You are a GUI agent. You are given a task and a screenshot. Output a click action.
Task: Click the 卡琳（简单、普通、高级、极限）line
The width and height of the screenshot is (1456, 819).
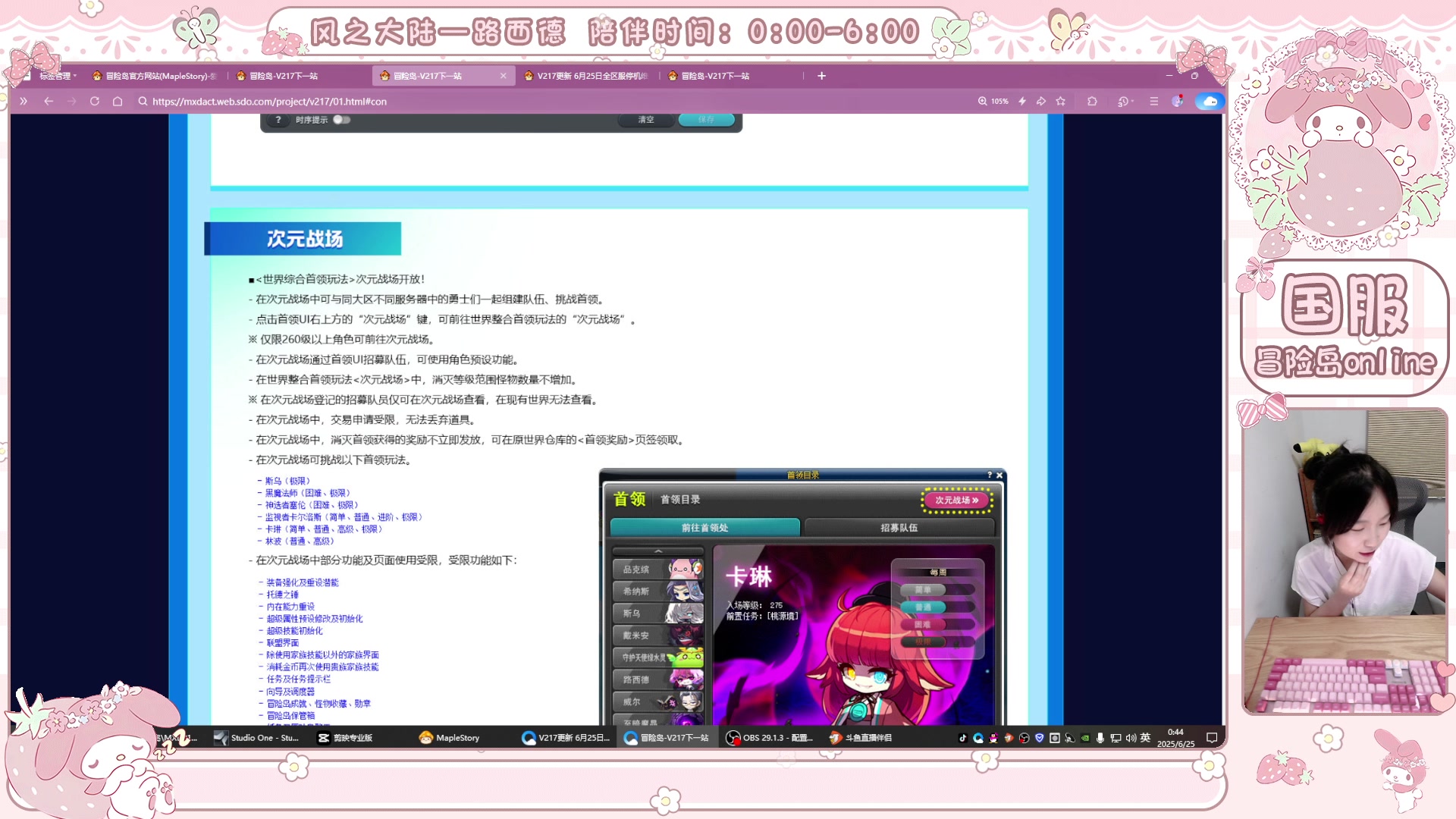click(323, 529)
